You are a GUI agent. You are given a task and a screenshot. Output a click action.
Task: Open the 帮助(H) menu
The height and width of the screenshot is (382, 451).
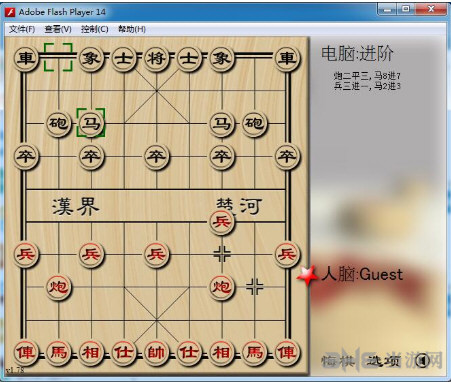pos(132,29)
